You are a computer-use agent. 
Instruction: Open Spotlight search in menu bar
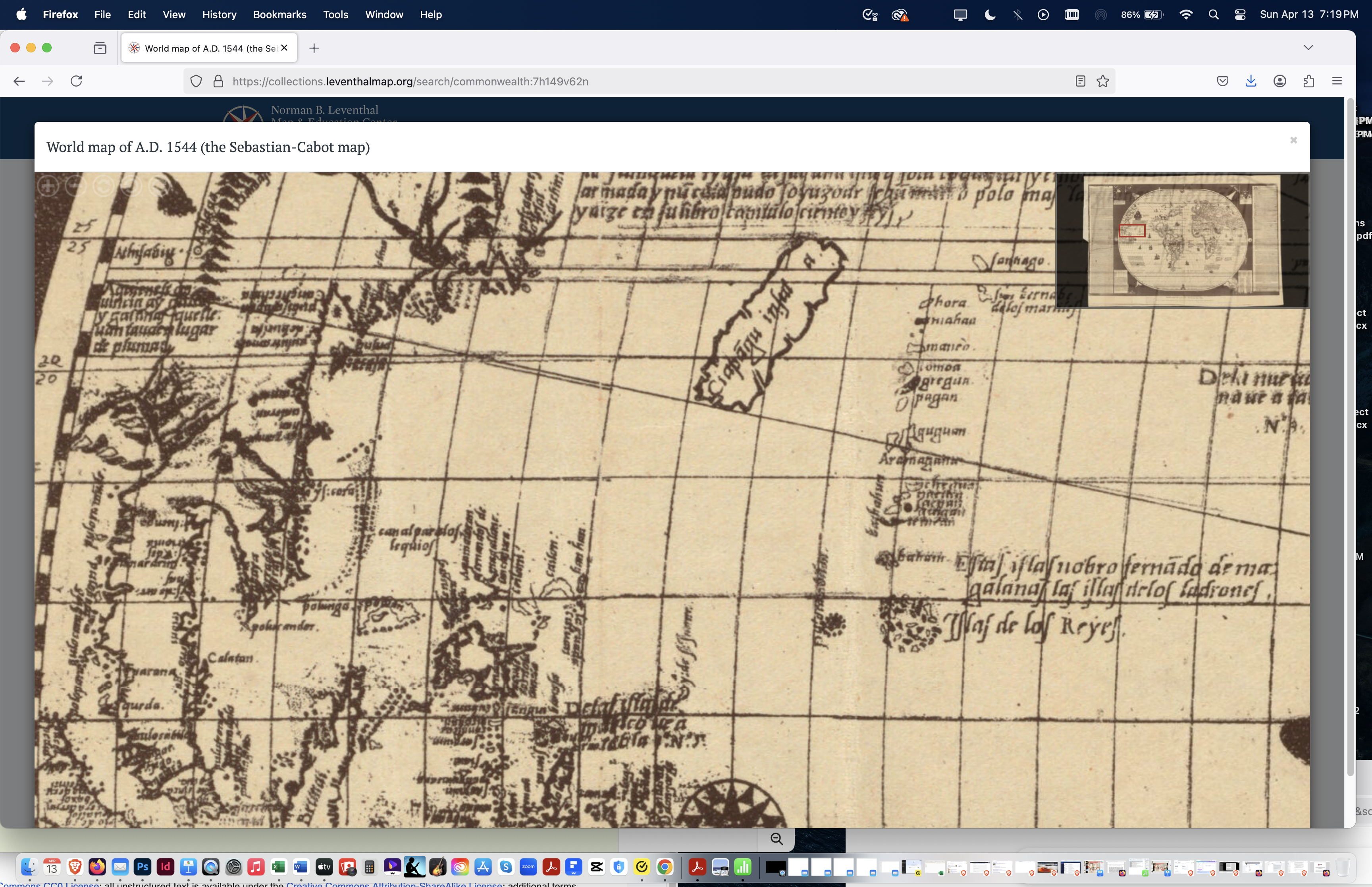pos(1214,14)
